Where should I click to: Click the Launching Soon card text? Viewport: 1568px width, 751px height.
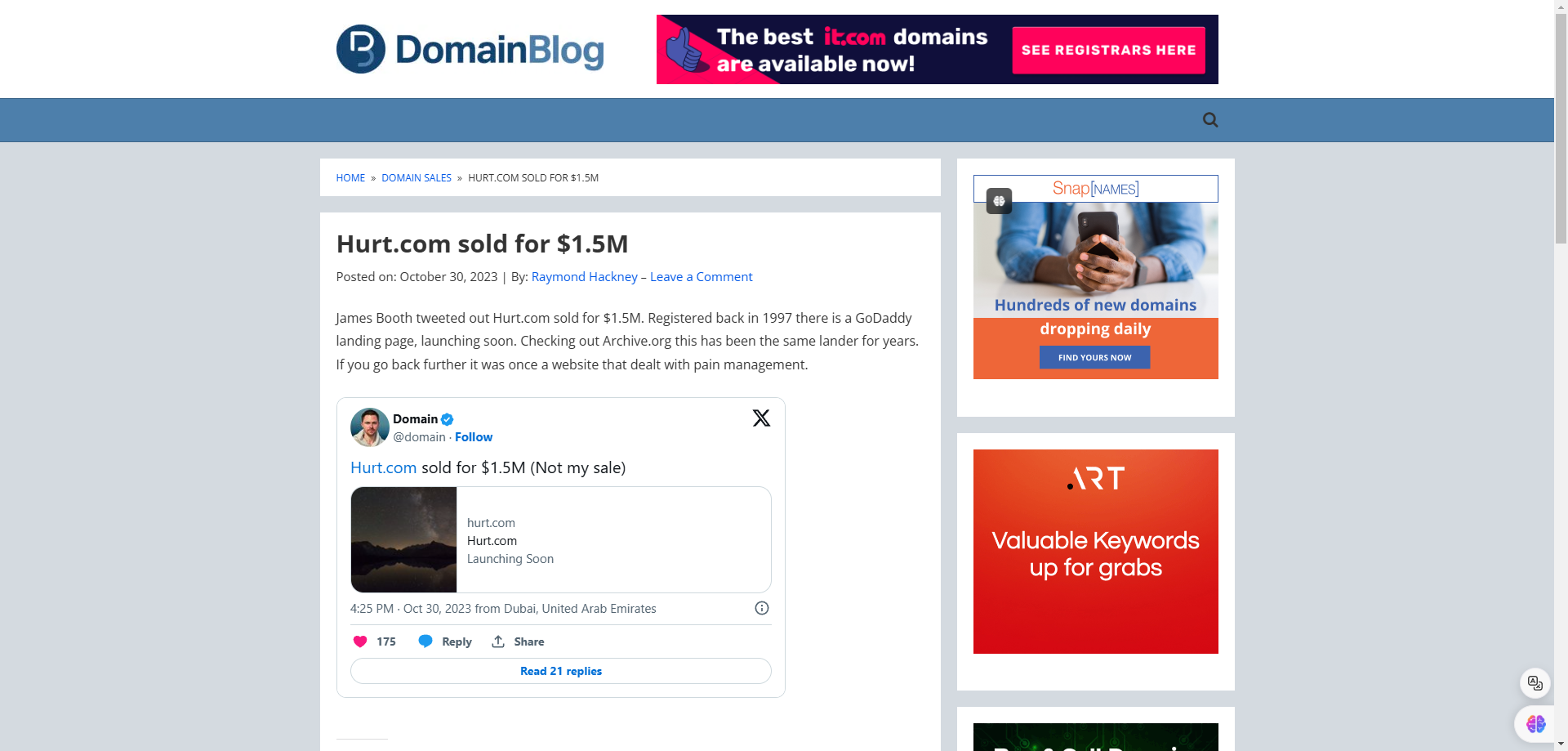click(510, 559)
